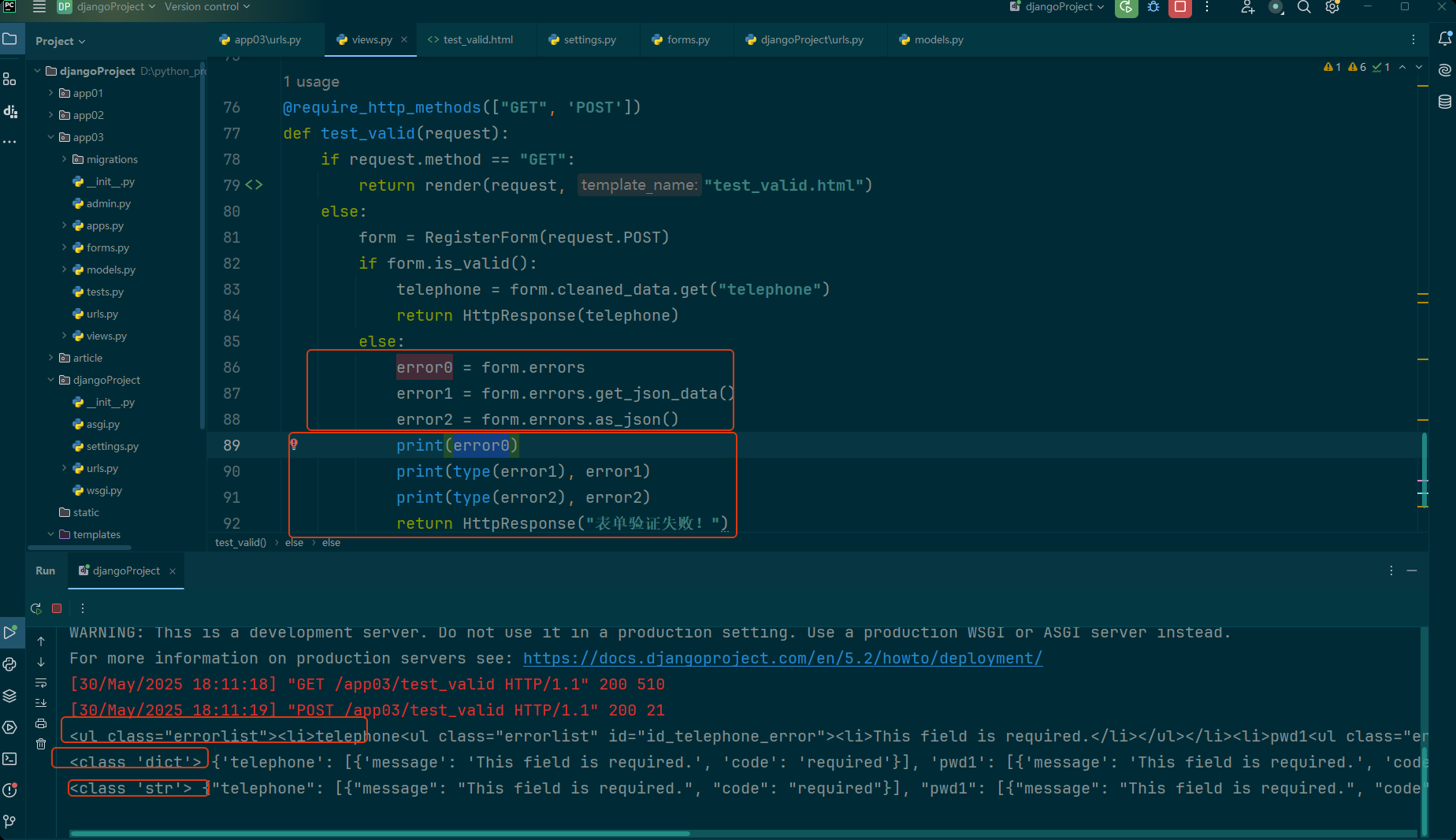Switch to test_valid.html tab
Image resolution: width=1456 pixels, height=840 pixels.
click(x=470, y=39)
